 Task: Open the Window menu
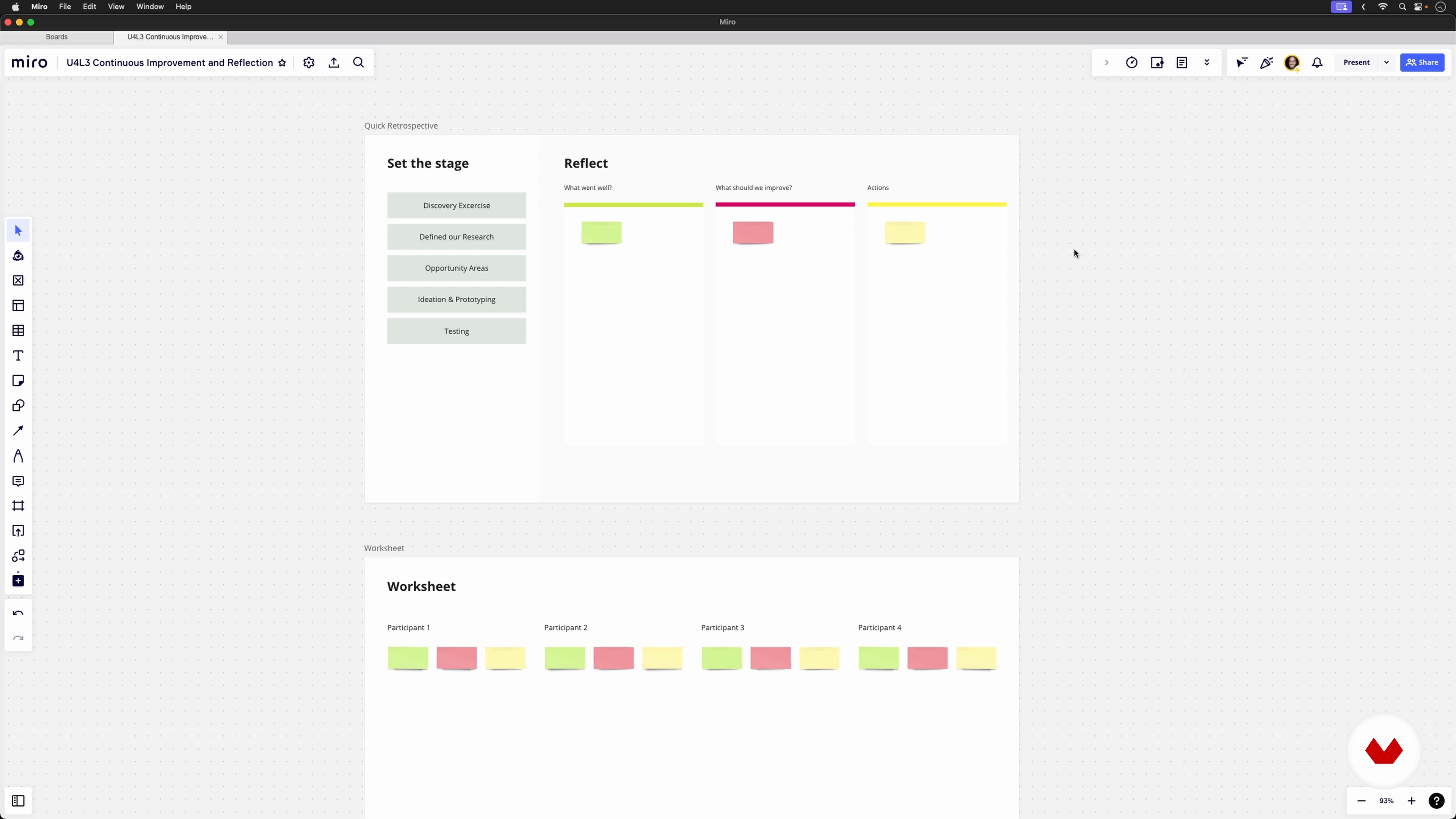click(x=150, y=7)
